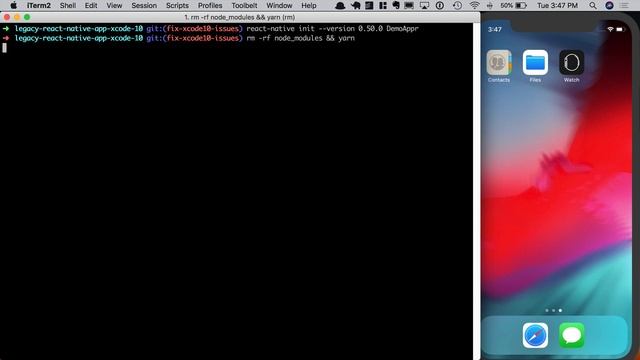This screenshot has width=640, height=360.
Task: Click the terminal cursor block
Action: pos(4,48)
